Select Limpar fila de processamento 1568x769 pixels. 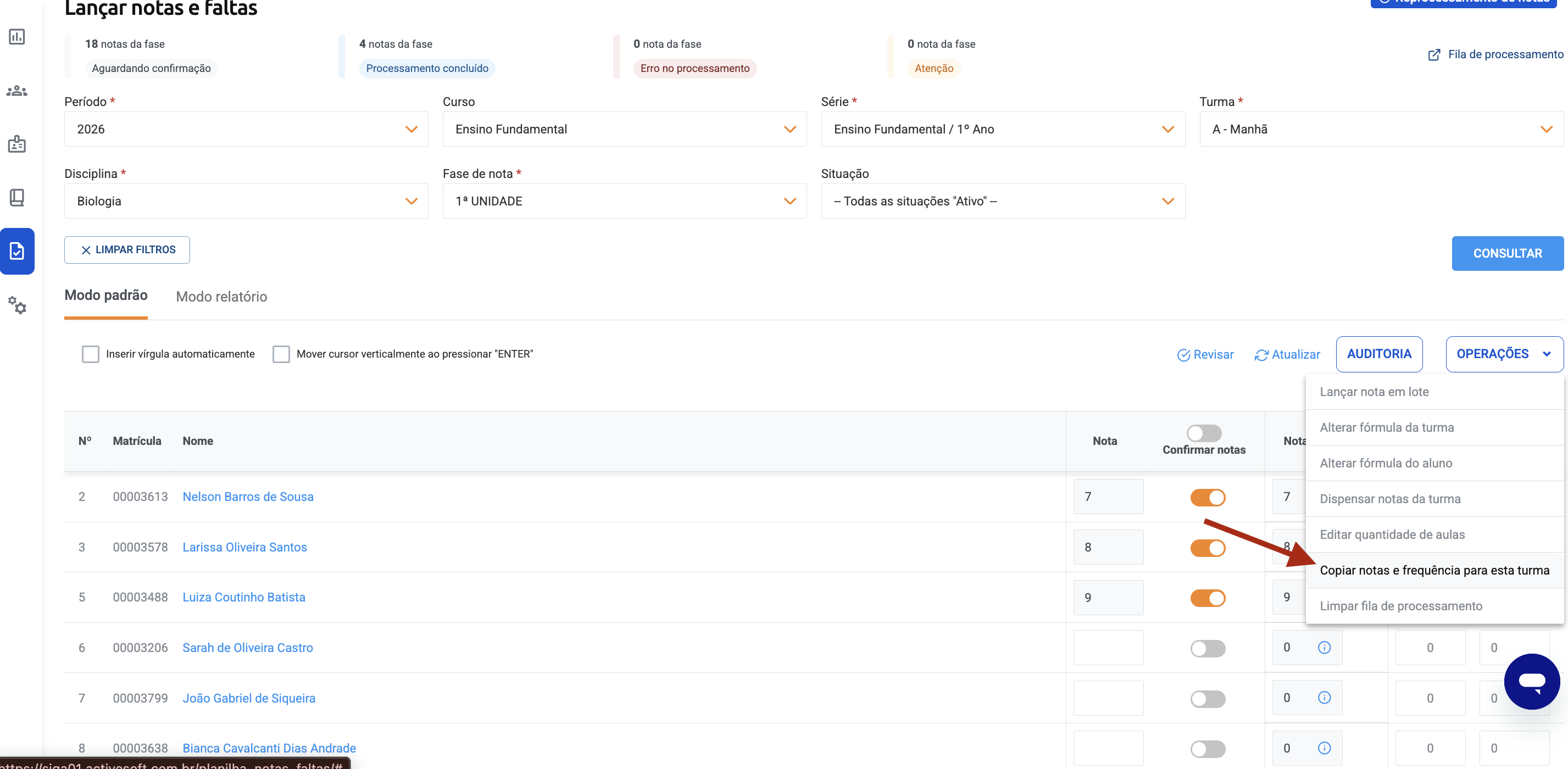tap(1434, 606)
